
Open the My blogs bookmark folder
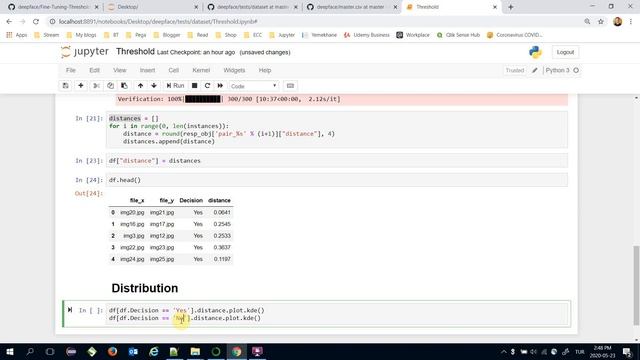pyautogui.click(x=81, y=35)
